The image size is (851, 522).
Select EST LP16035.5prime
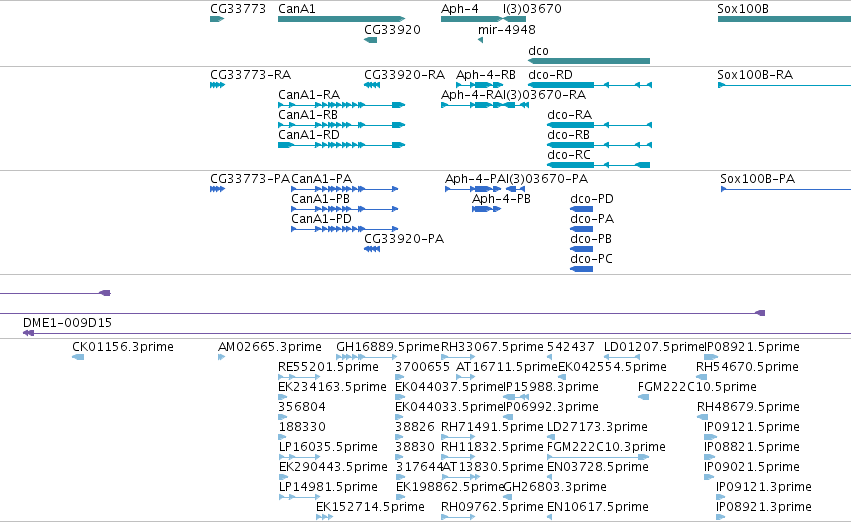328,447
